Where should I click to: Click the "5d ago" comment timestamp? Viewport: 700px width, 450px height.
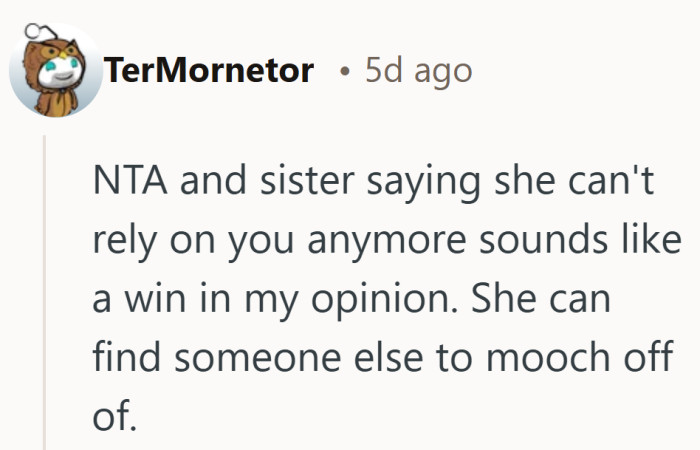coord(418,71)
